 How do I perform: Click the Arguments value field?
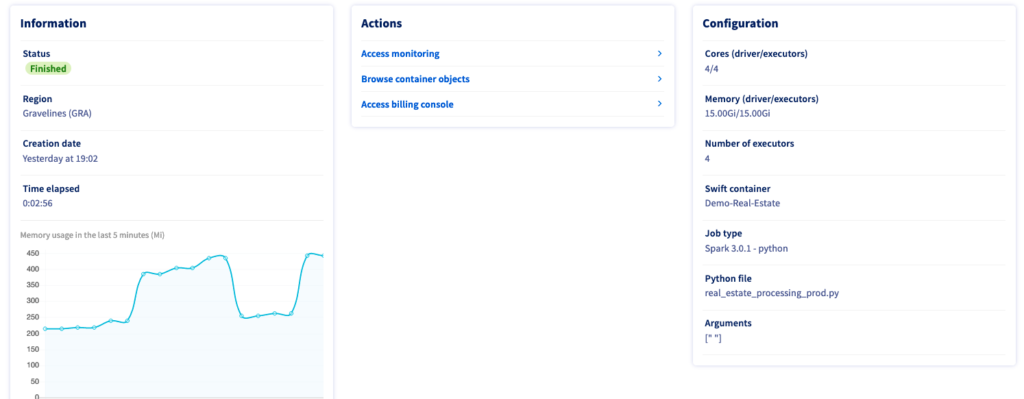(x=713, y=338)
